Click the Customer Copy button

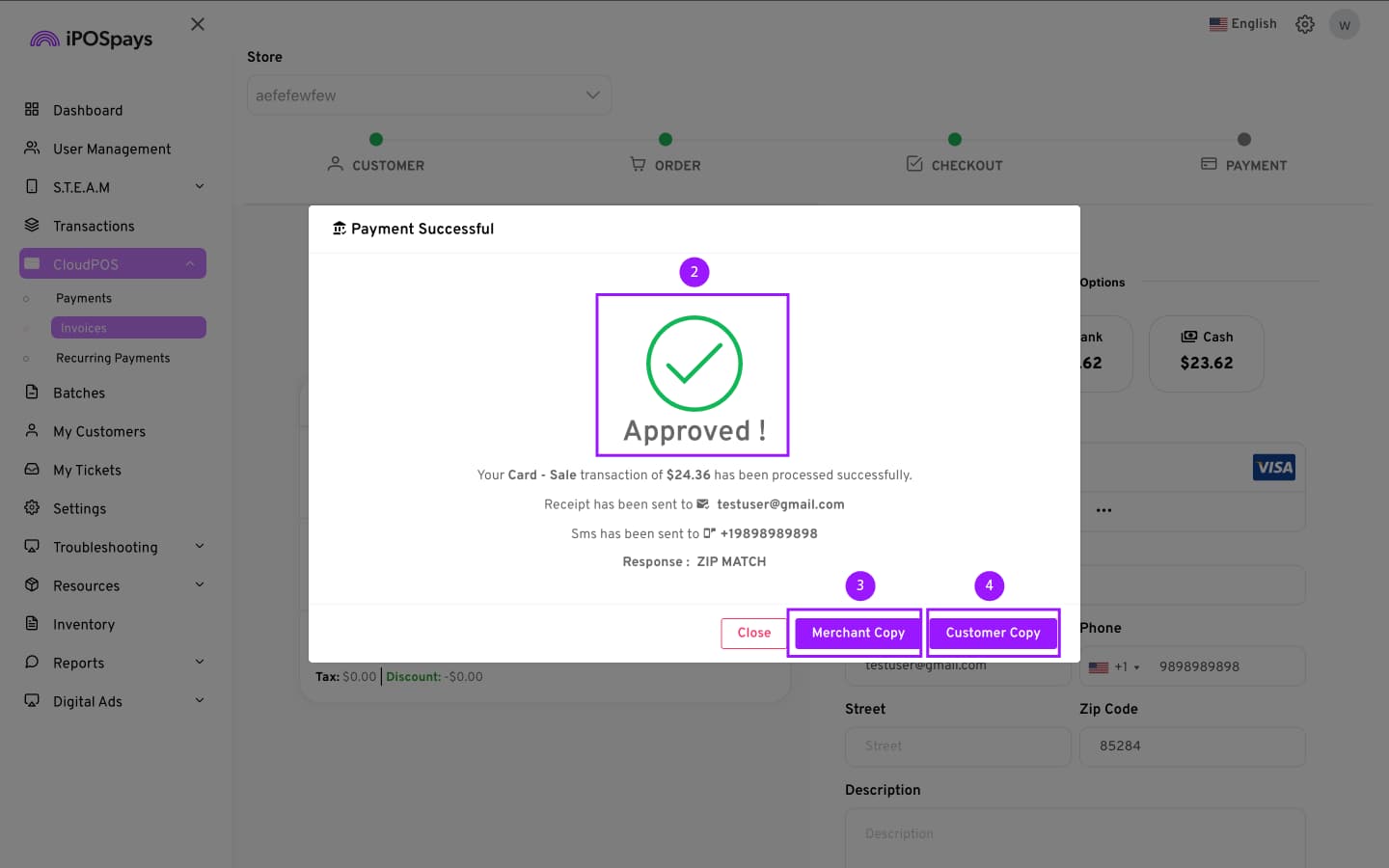(993, 633)
